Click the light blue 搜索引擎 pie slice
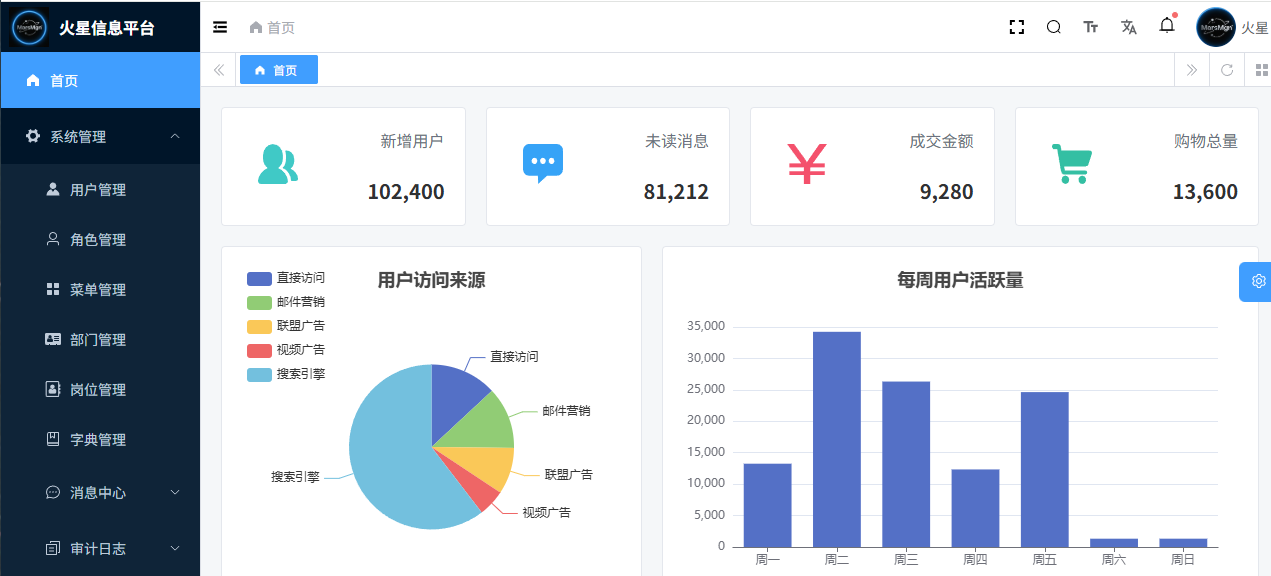This screenshot has height=576, width=1271. point(391,455)
